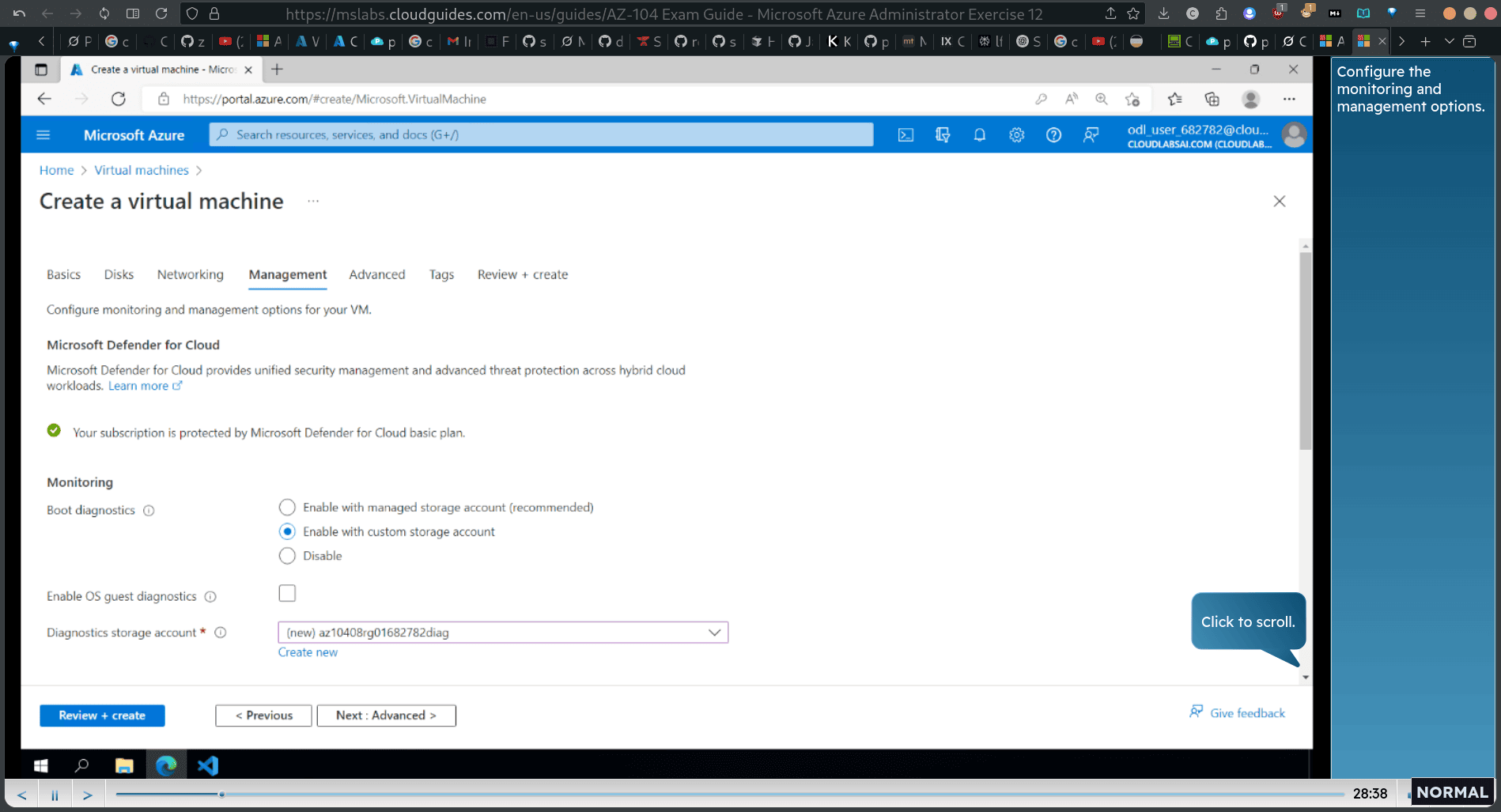Screen dimensions: 1501x812
Task: Switch to the Disks tab
Action: point(119,274)
